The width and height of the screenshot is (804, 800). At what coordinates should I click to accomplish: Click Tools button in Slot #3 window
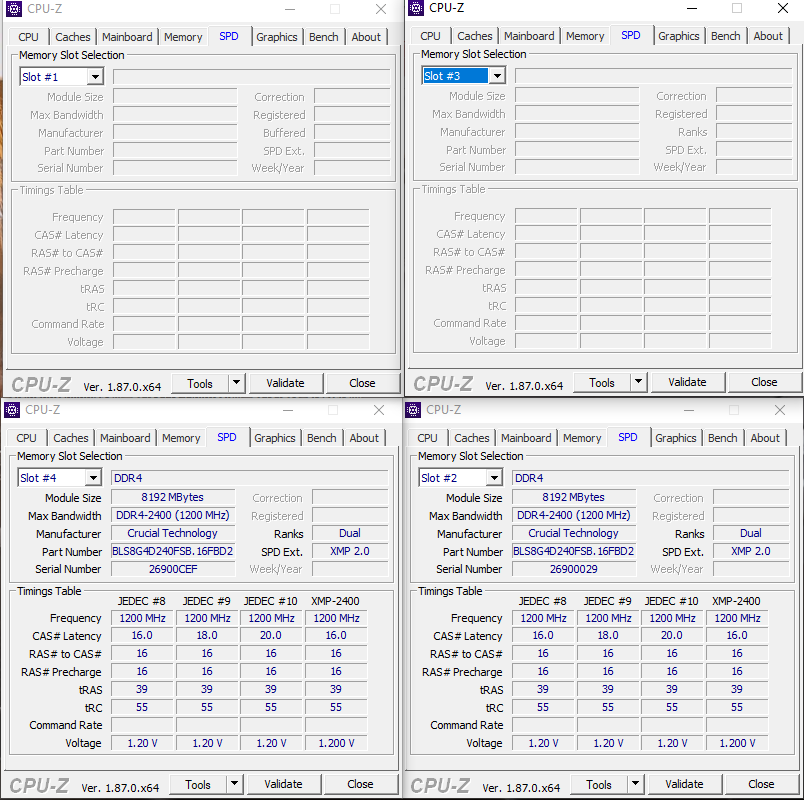[x=602, y=382]
